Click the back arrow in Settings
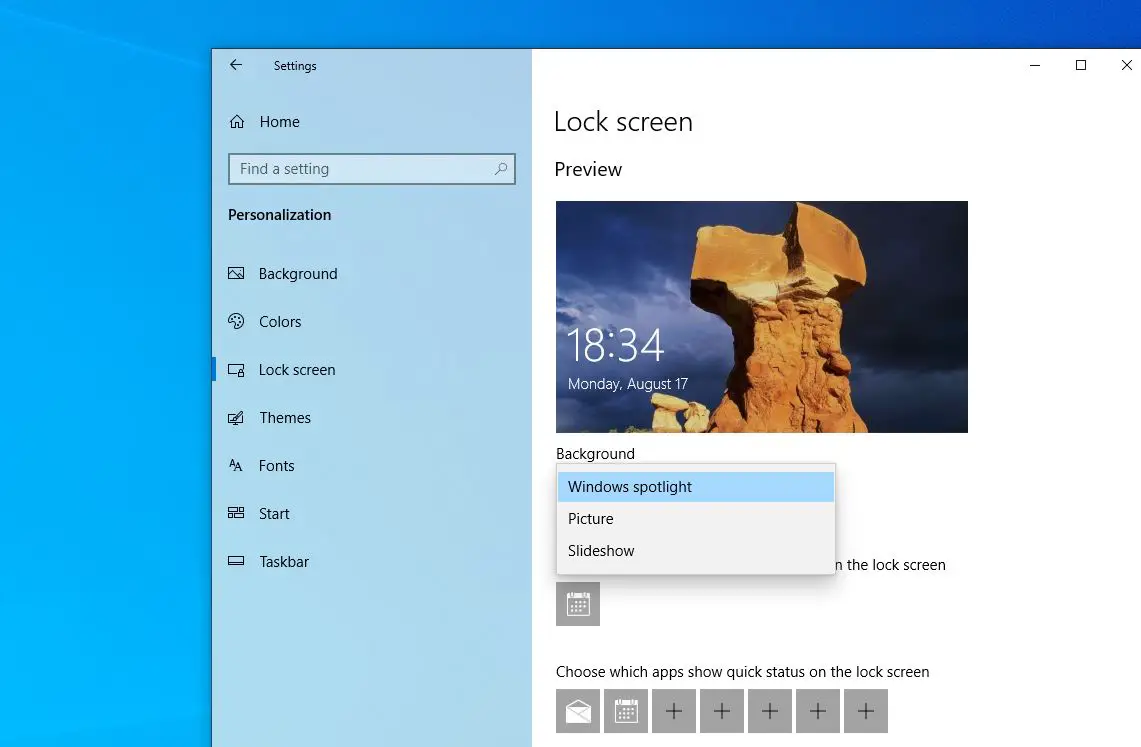Screen dimensions: 1141x747 click(x=236, y=65)
